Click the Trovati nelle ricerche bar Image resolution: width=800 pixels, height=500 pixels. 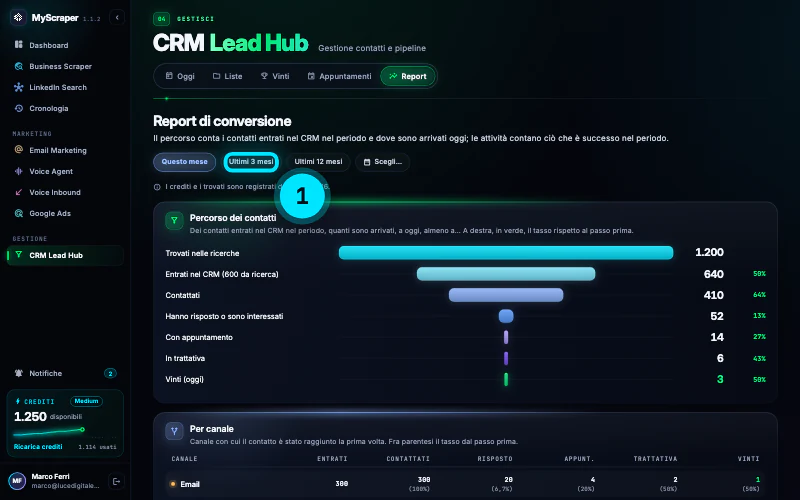[x=506, y=253]
